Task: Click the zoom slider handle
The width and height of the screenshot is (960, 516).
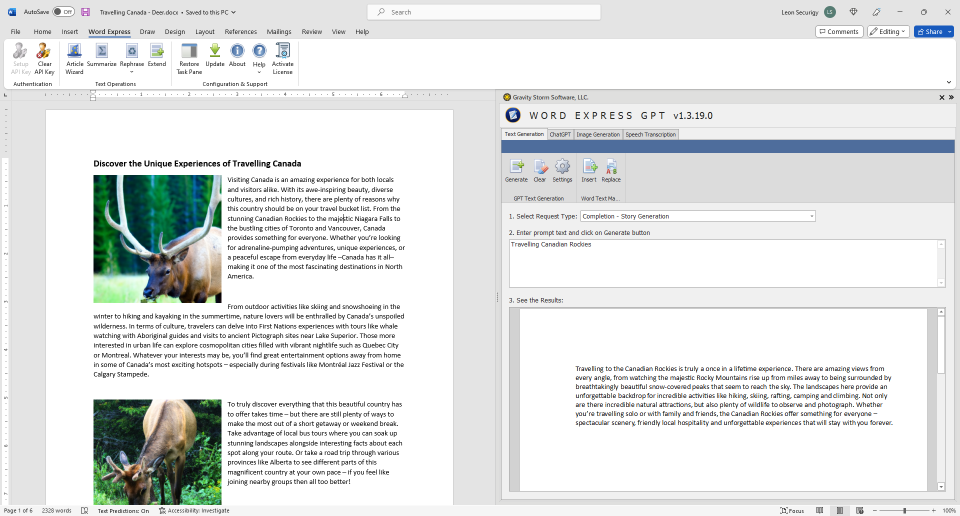Action: [904, 510]
